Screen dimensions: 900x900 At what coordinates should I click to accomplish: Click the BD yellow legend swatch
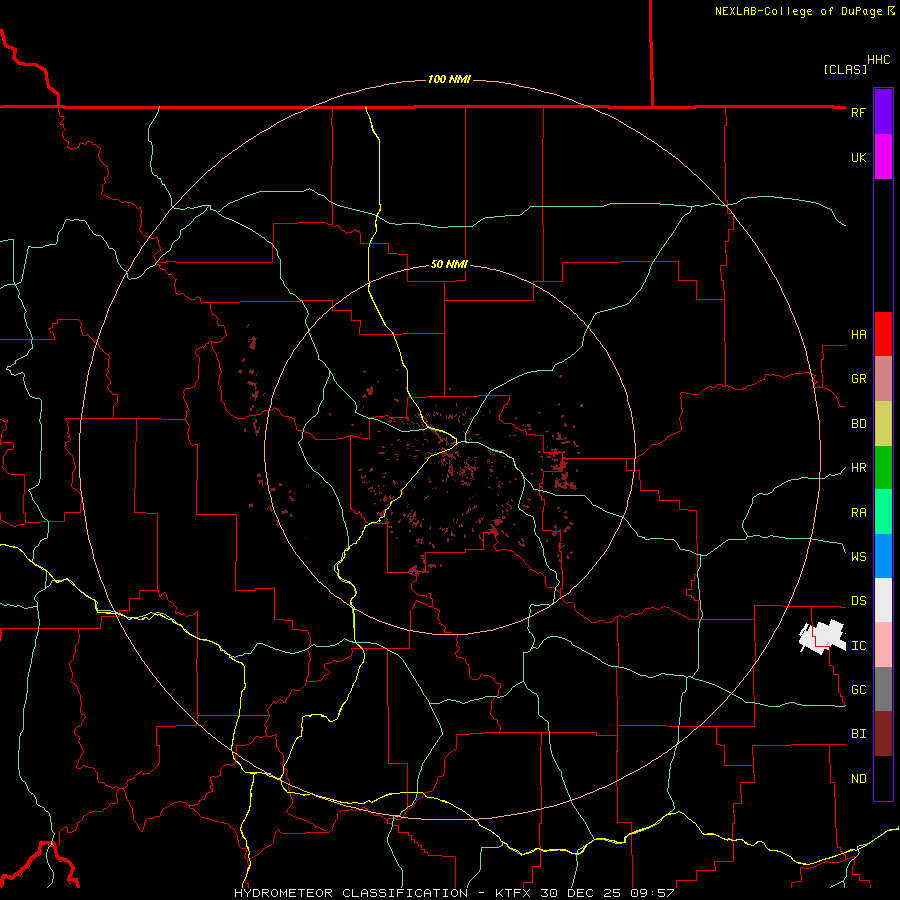pyautogui.click(x=883, y=423)
